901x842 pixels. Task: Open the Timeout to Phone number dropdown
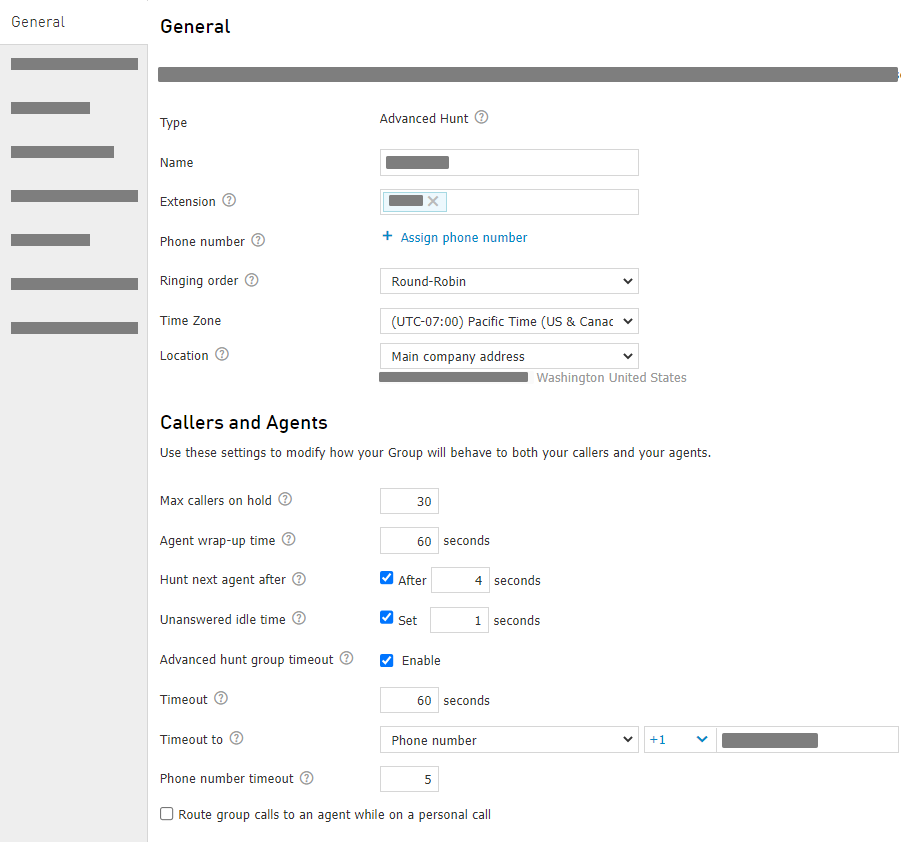pyautogui.click(x=508, y=740)
